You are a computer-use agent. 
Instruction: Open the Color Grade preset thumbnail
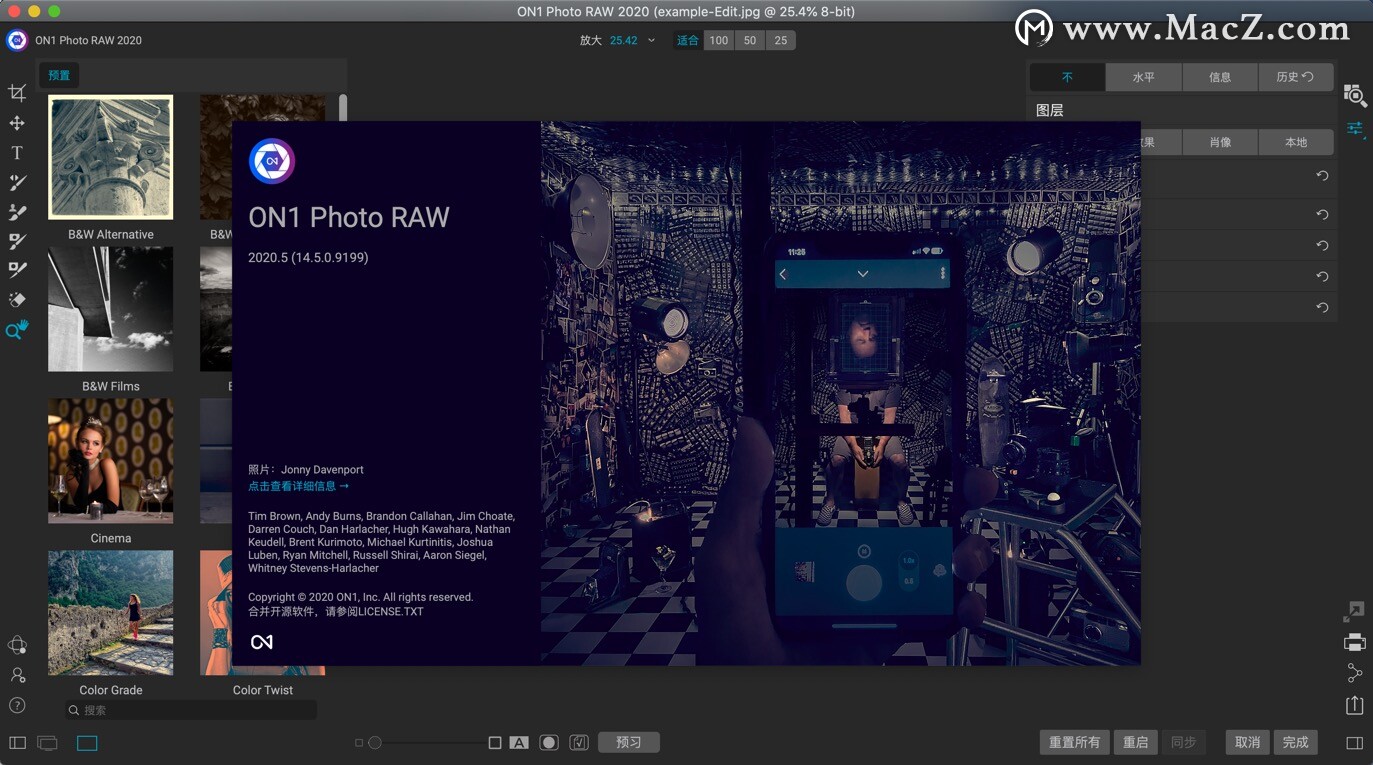110,613
